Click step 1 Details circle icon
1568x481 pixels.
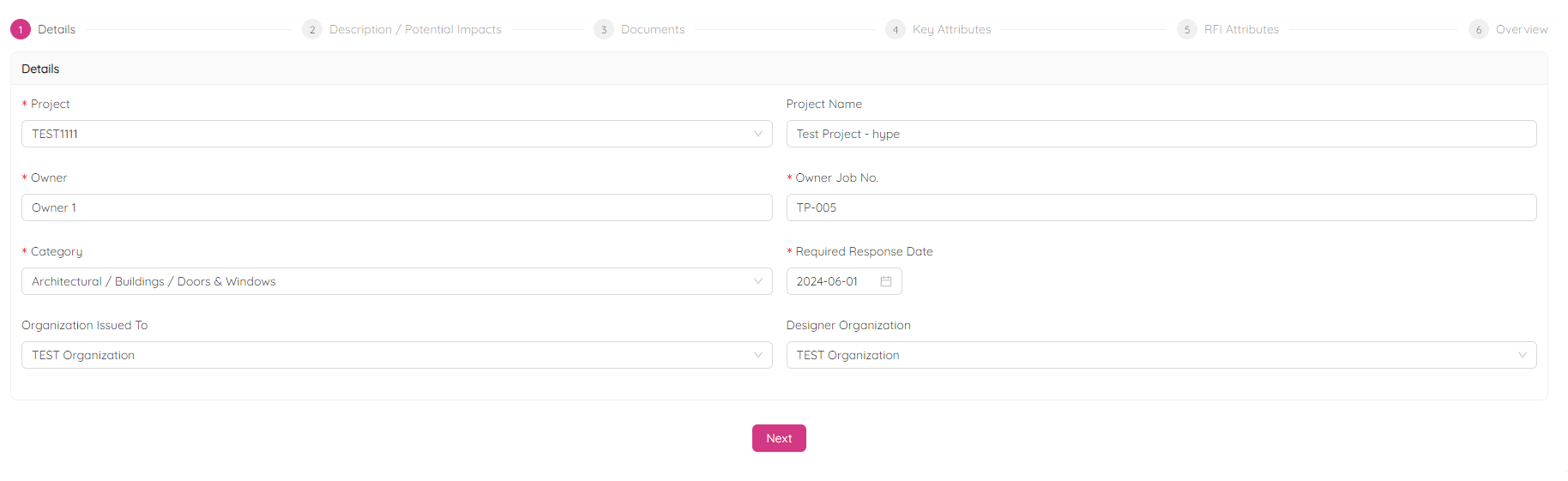click(21, 29)
